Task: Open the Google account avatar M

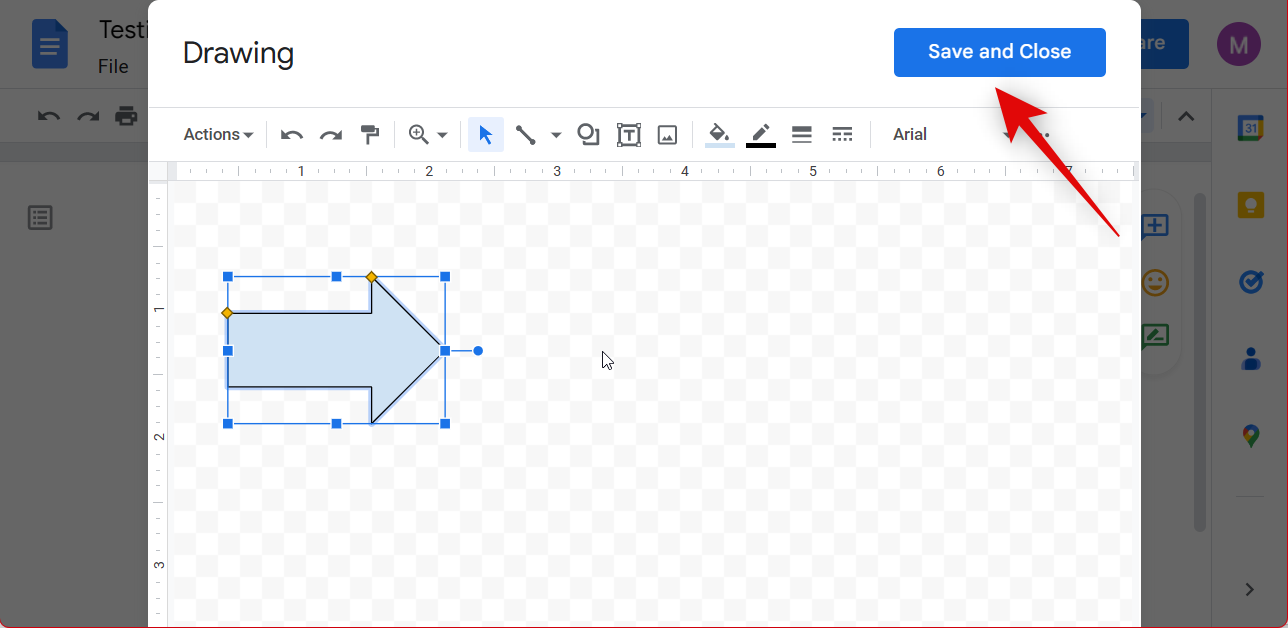Action: [x=1239, y=44]
